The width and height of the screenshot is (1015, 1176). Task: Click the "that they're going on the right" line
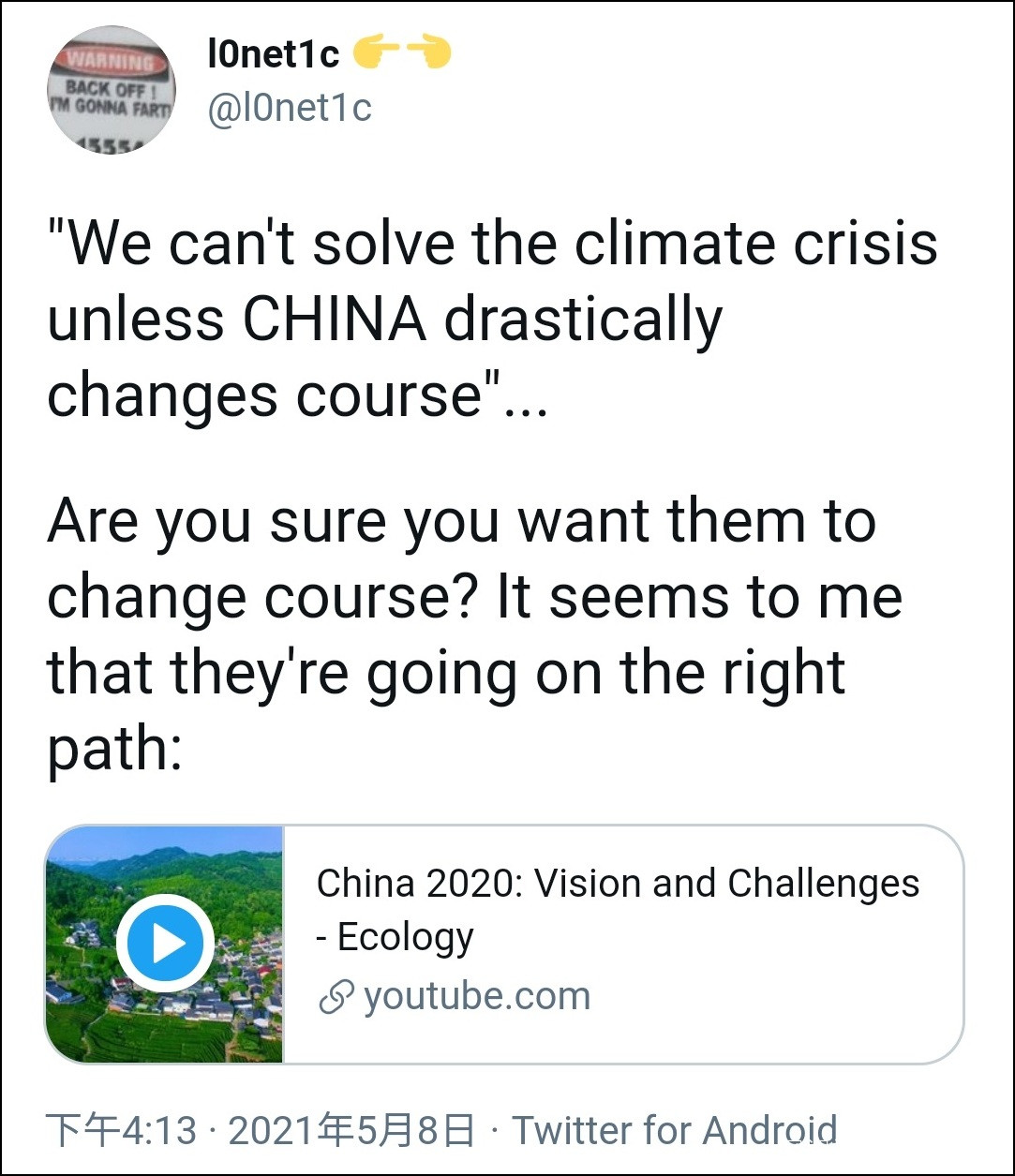coord(445,673)
